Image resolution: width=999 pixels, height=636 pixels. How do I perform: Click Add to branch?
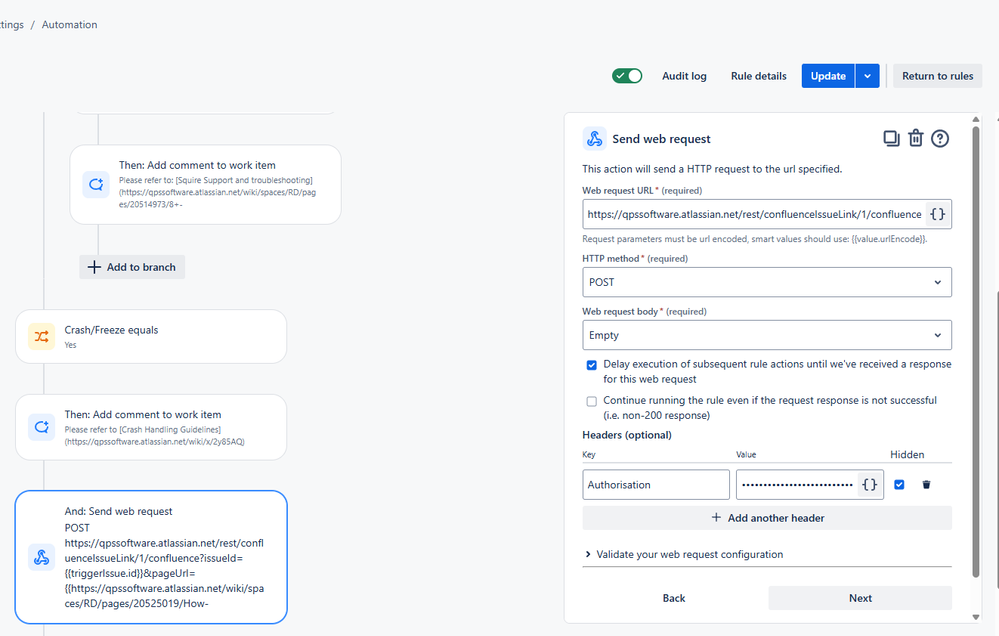coord(132,267)
